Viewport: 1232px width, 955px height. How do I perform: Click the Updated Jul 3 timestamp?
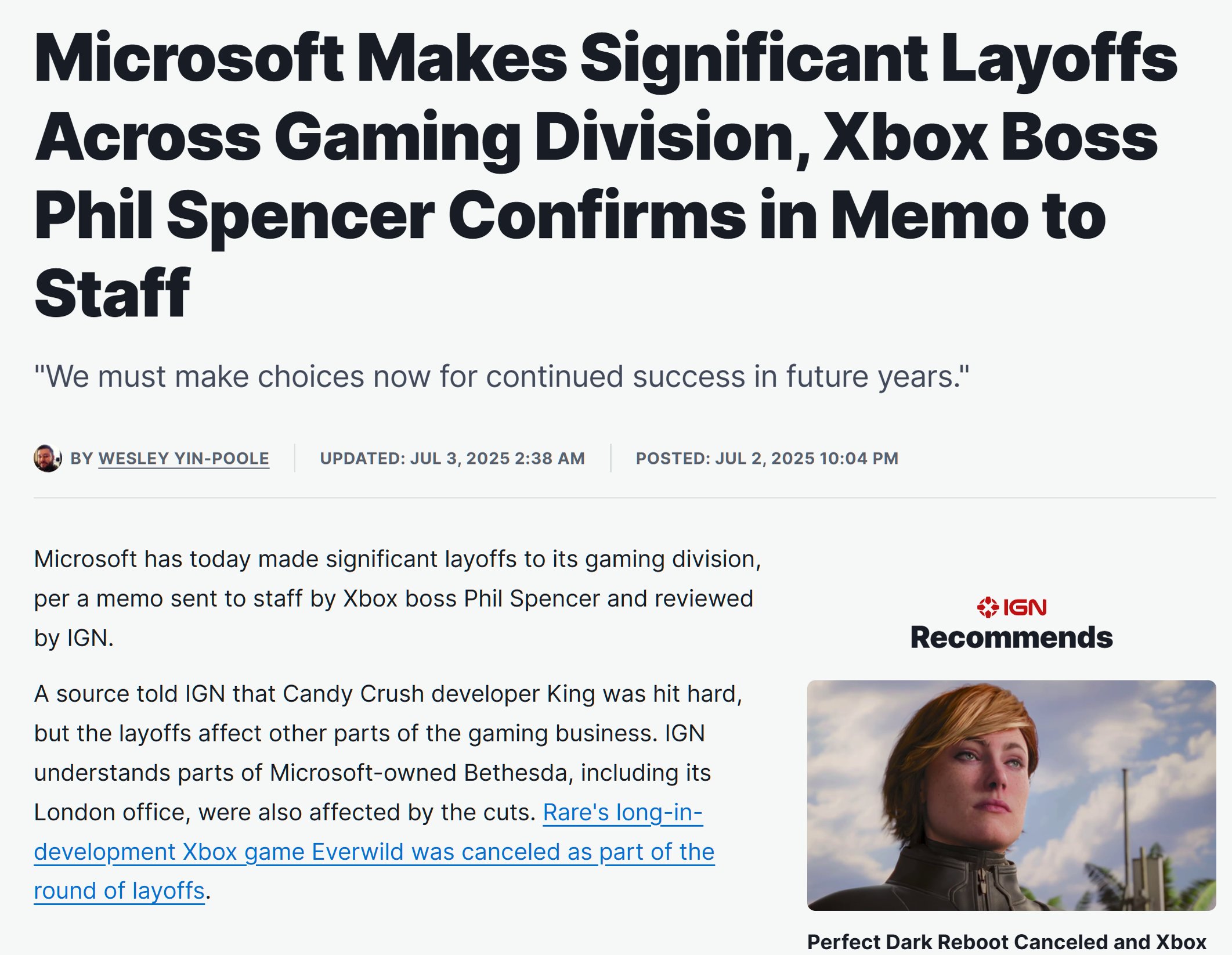(x=452, y=459)
